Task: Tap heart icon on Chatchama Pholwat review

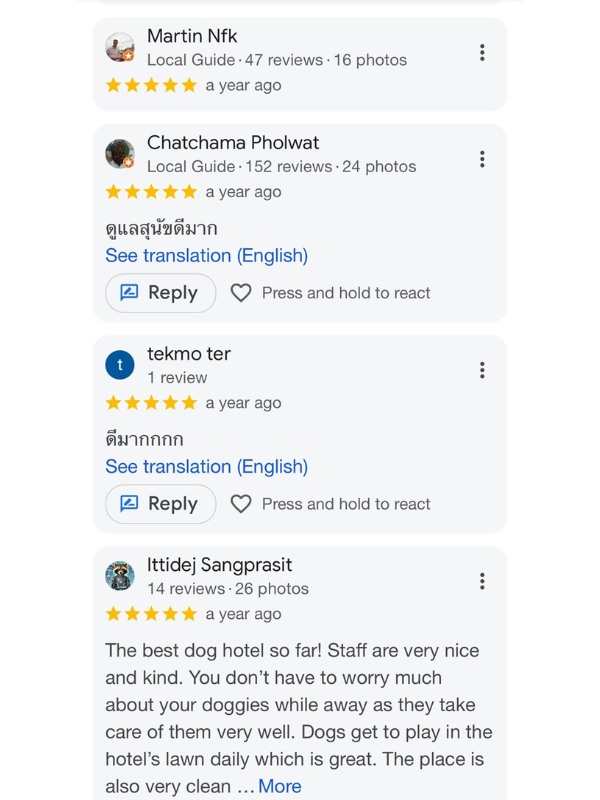Action: [241, 293]
